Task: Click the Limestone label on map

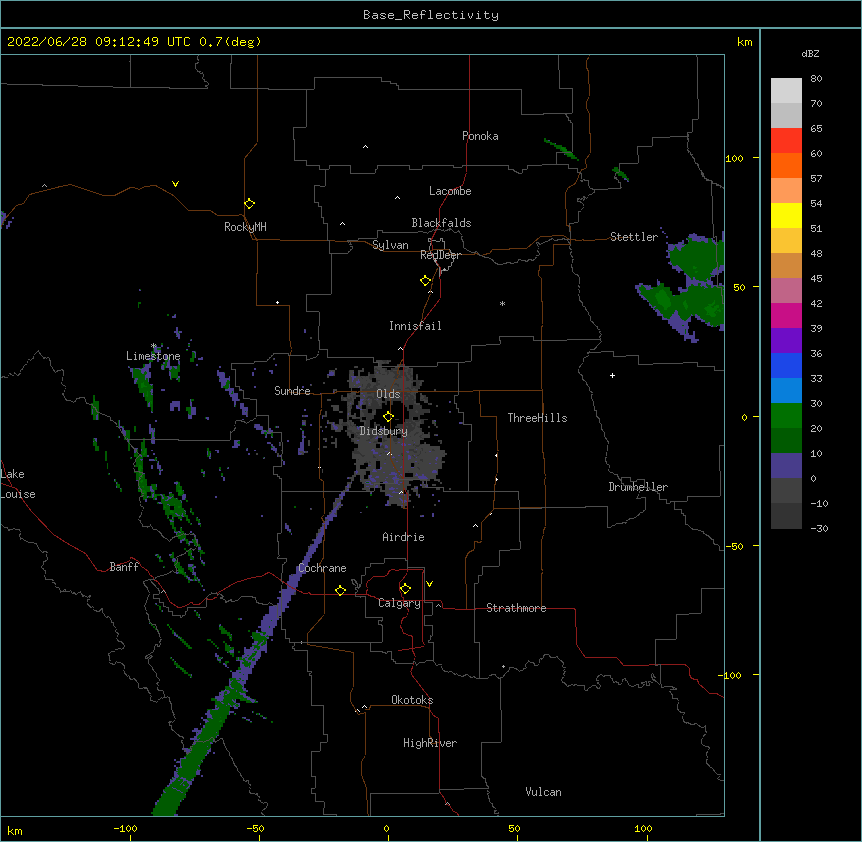Action: pyautogui.click(x=153, y=356)
